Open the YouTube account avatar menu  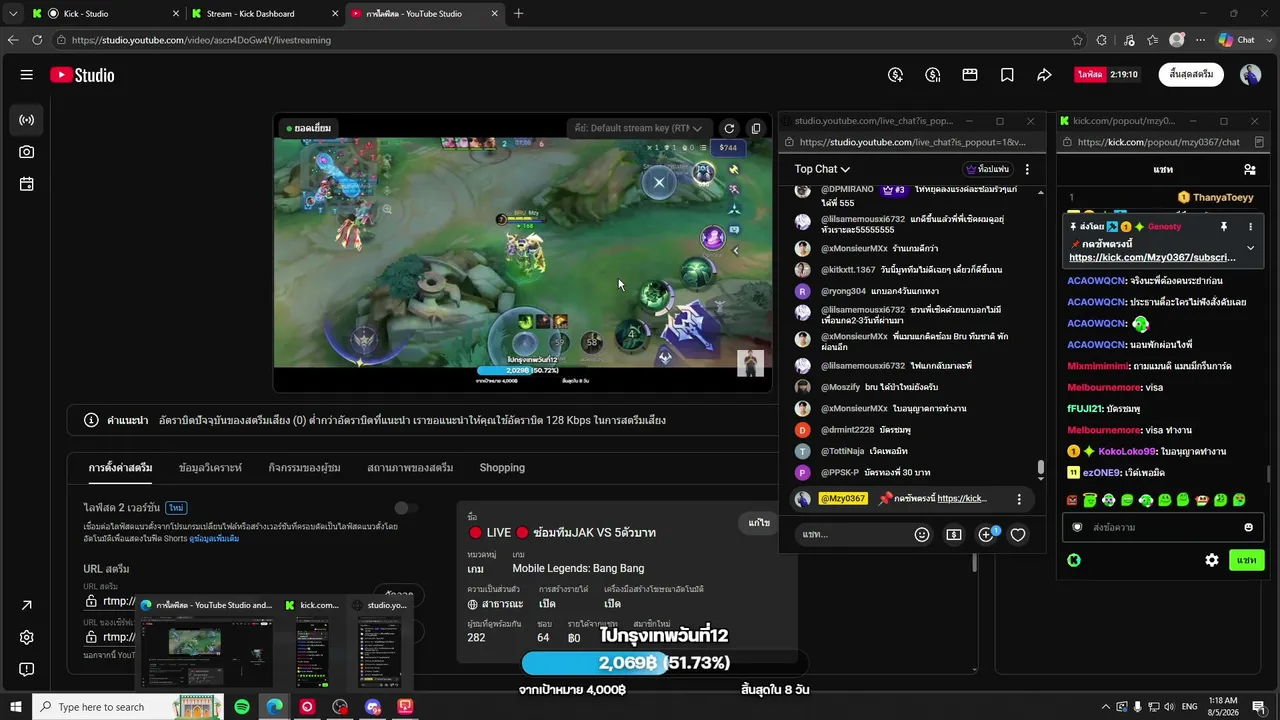(x=1250, y=75)
